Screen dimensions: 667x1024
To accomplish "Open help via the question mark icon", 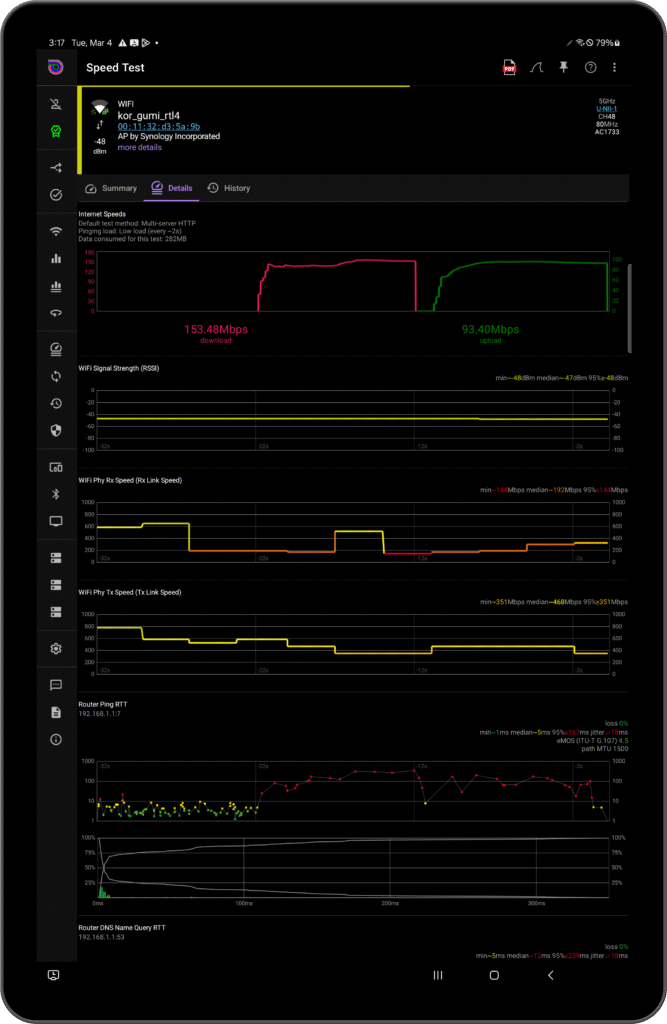I will [x=591, y=67].
